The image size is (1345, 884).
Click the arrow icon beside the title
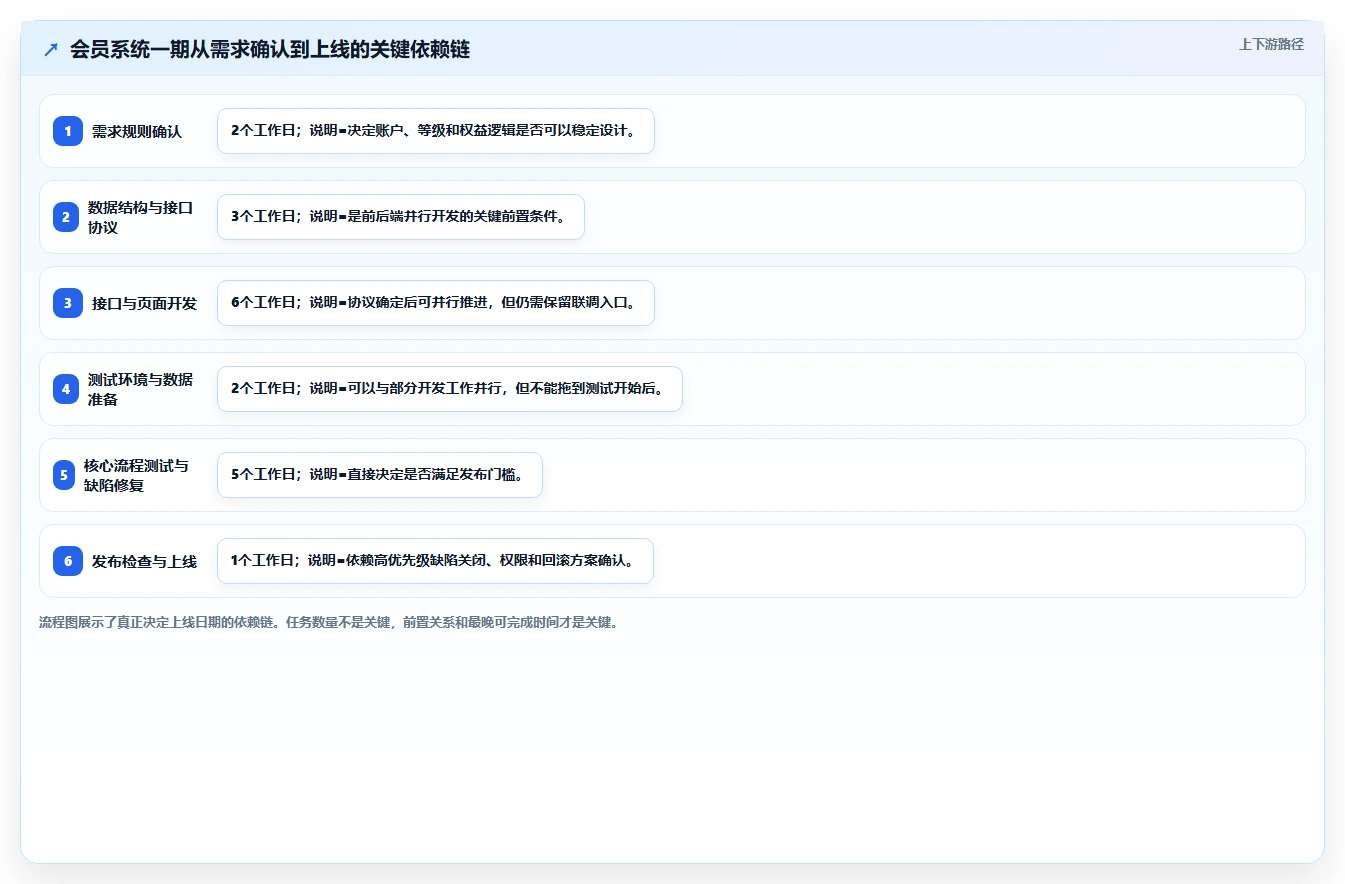pos(50,49)
